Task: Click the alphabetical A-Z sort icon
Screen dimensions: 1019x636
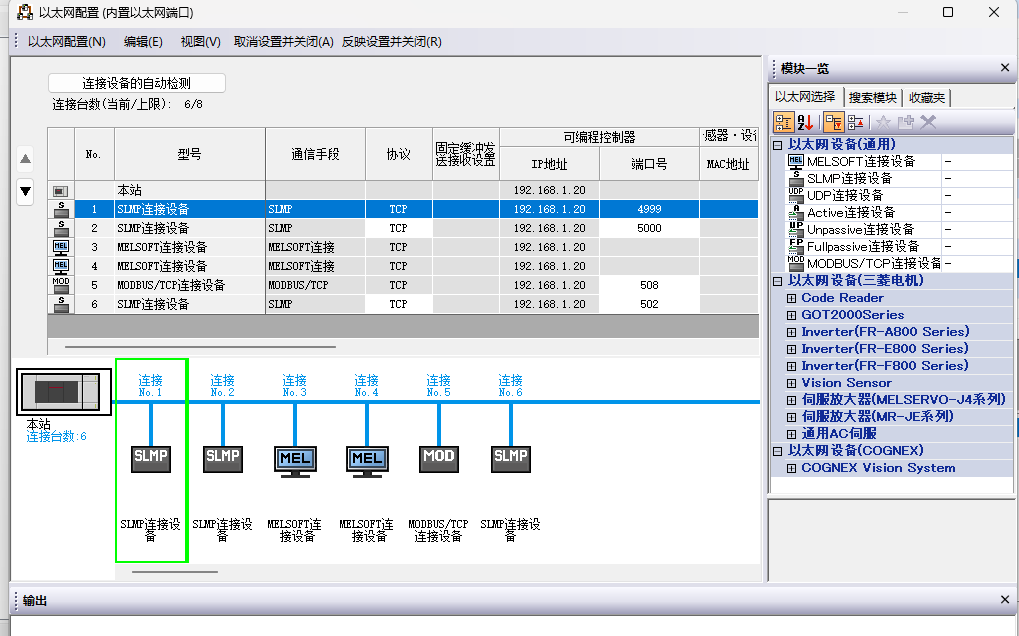Action: [806, 122]
